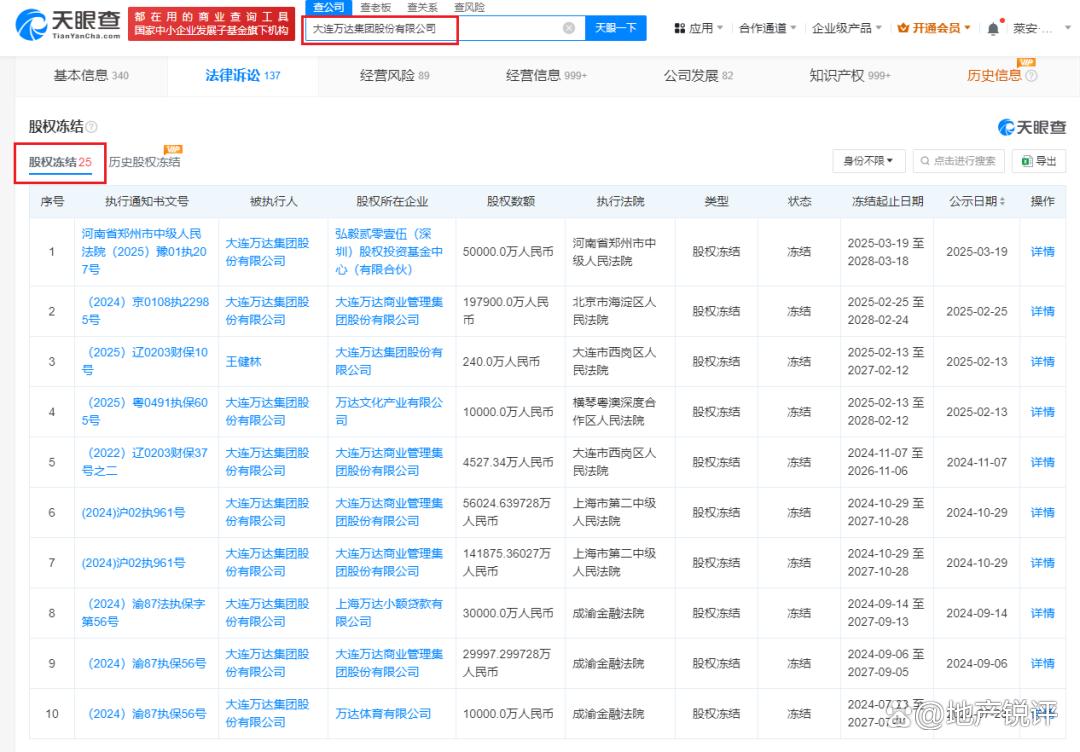Open the 应用 dropdown menu
Viewport: 1080px width, 752px height.
698,28
